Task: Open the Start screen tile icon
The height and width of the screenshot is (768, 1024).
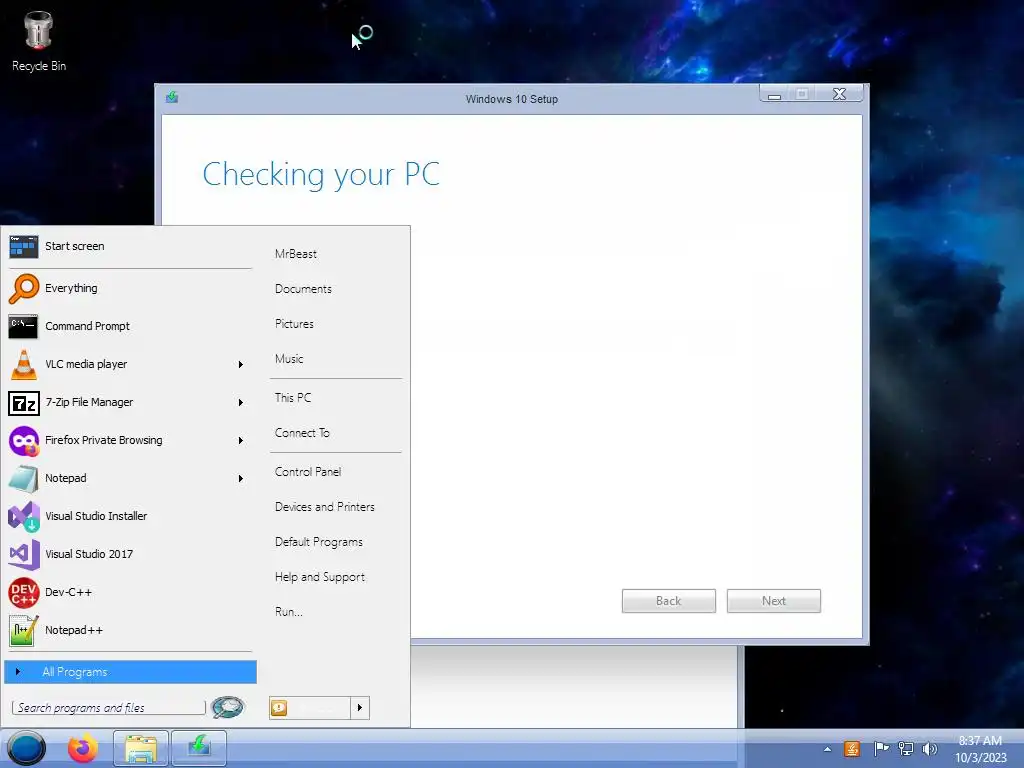Action: pos(24,247)
